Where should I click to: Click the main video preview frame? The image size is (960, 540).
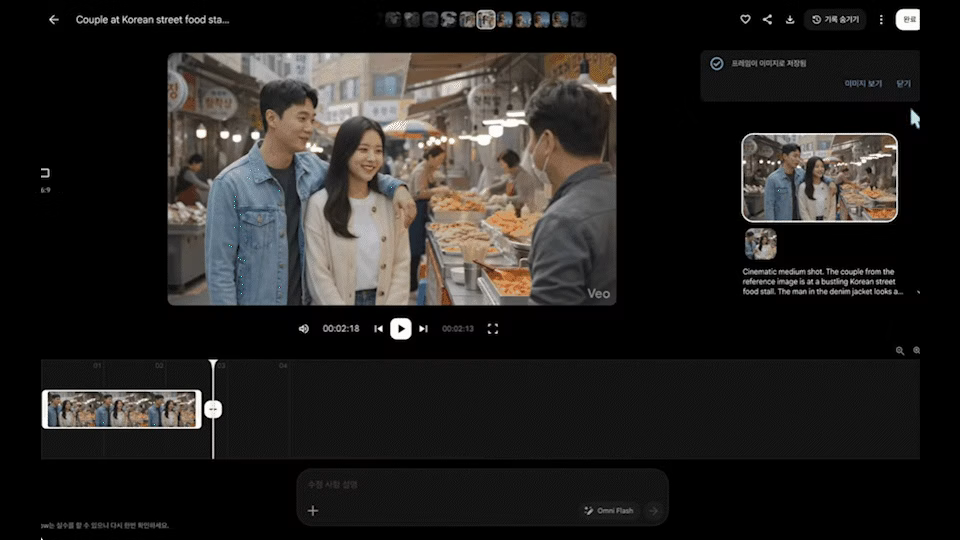392,179
